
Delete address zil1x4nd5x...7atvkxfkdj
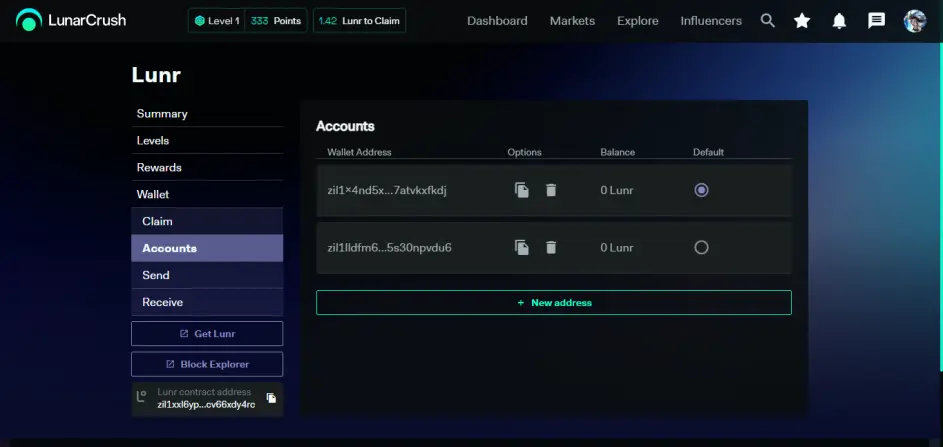pyautogui.click(x=551, y=190)
